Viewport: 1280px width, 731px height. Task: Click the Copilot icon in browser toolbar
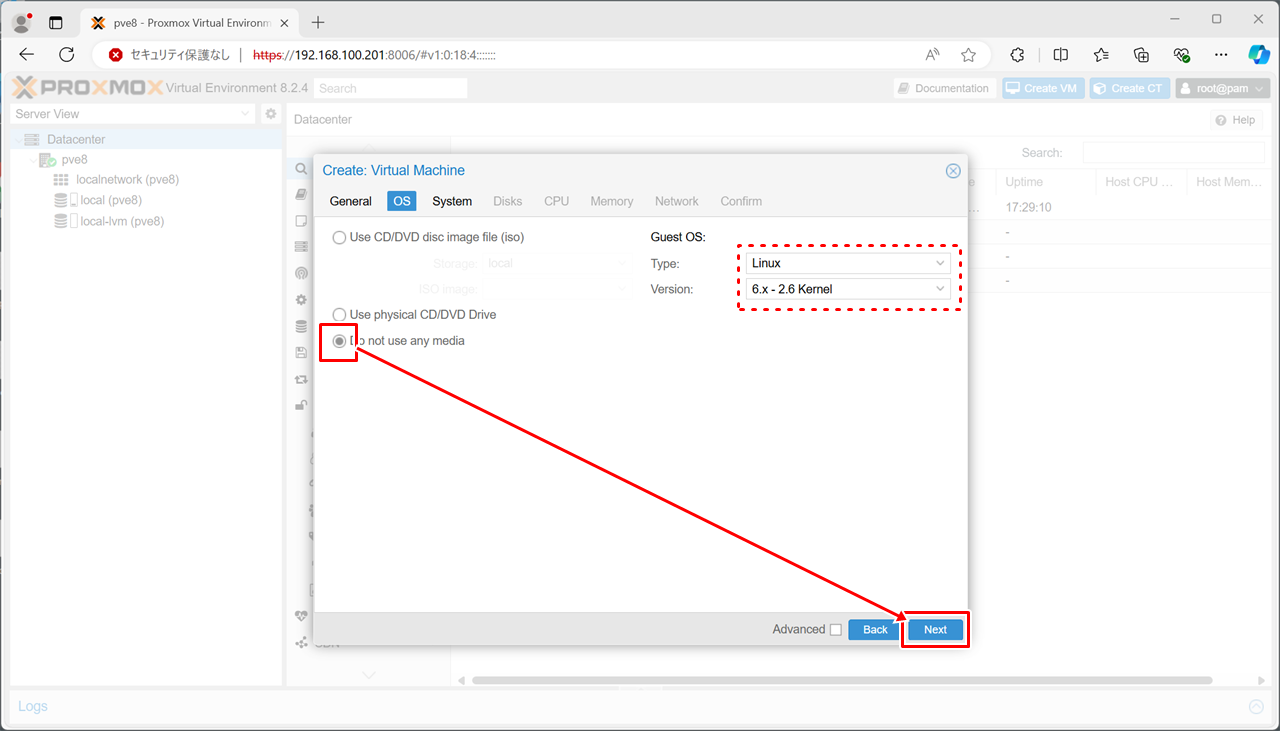click(x=1258, y=55)
